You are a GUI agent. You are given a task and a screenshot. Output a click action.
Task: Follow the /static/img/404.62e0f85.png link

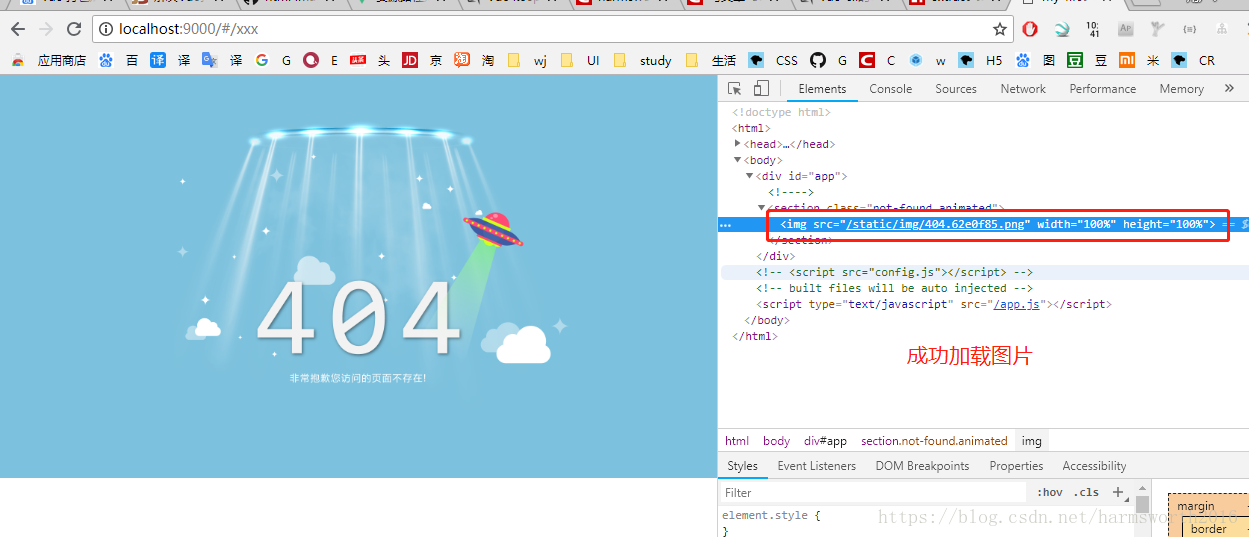pyautogui.click(x=935, y=224)
